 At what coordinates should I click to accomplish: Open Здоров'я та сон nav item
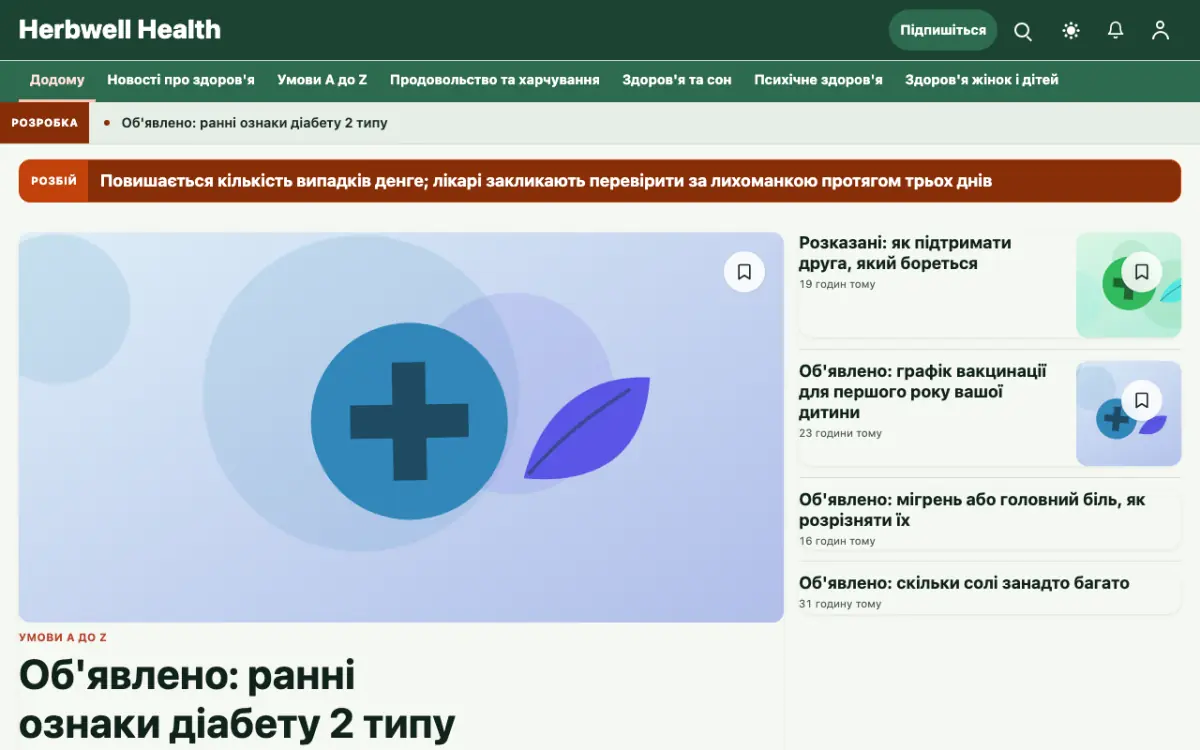pyautogui.click(x=677, y=80)
